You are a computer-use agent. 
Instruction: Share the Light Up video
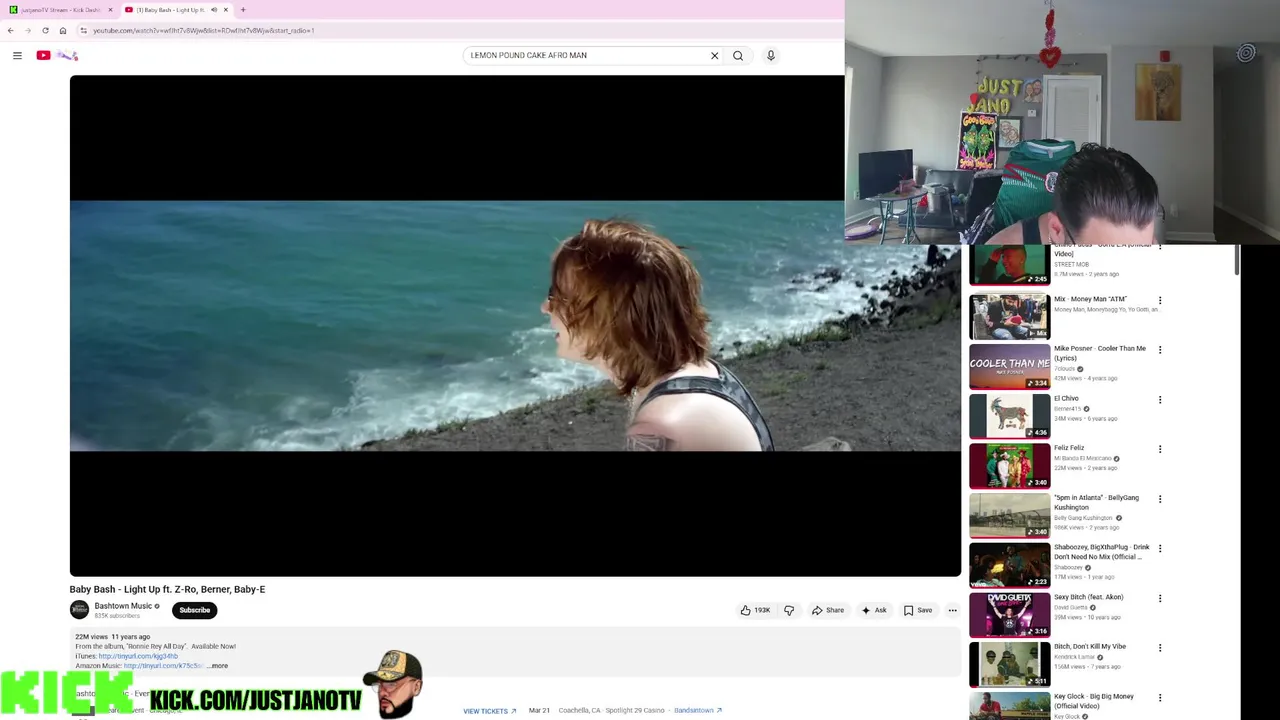coord(828,610)
